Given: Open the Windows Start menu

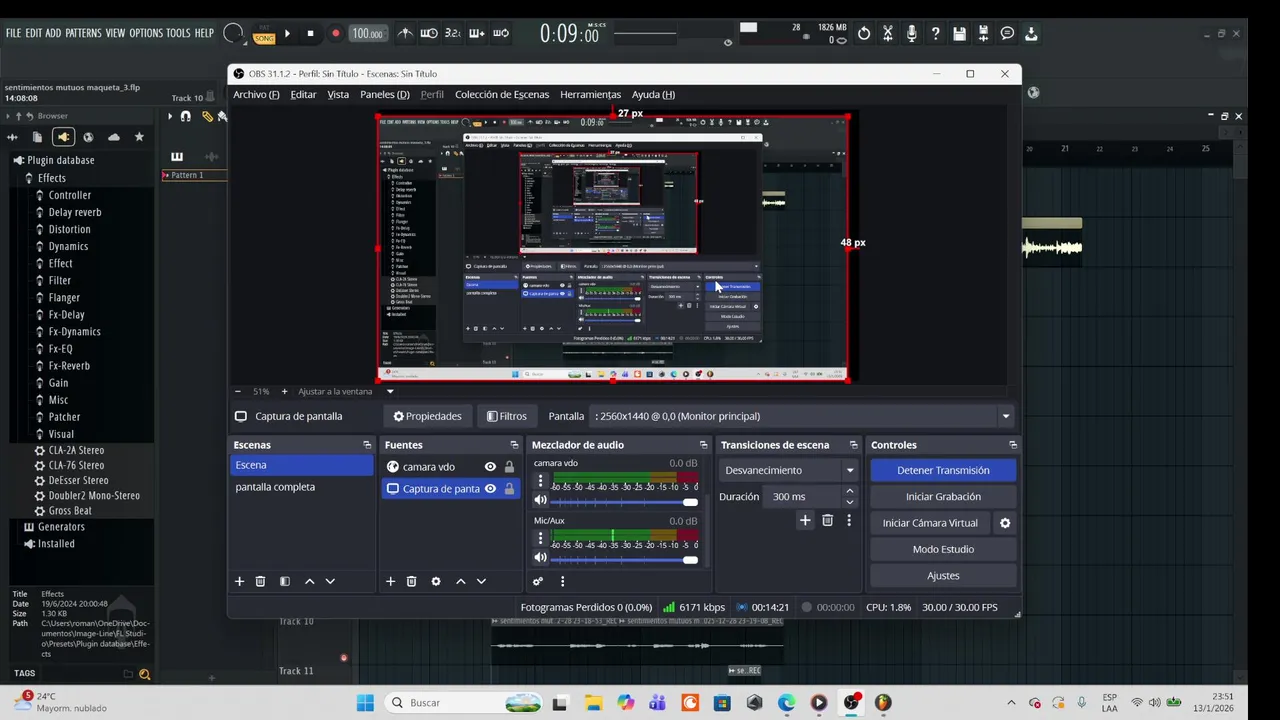Looking at the screenshot, I should click(x=365, y=703).
